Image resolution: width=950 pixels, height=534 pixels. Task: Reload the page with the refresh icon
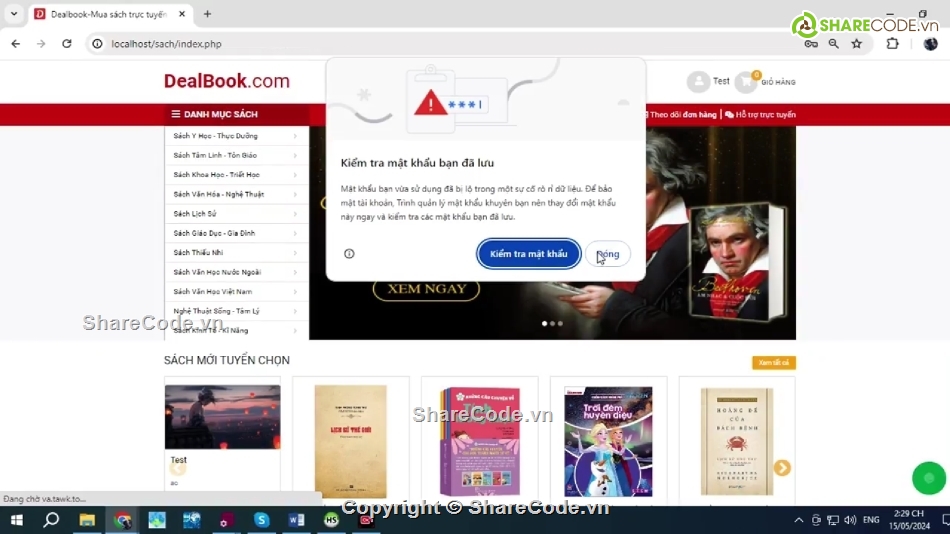coord(67,44)
